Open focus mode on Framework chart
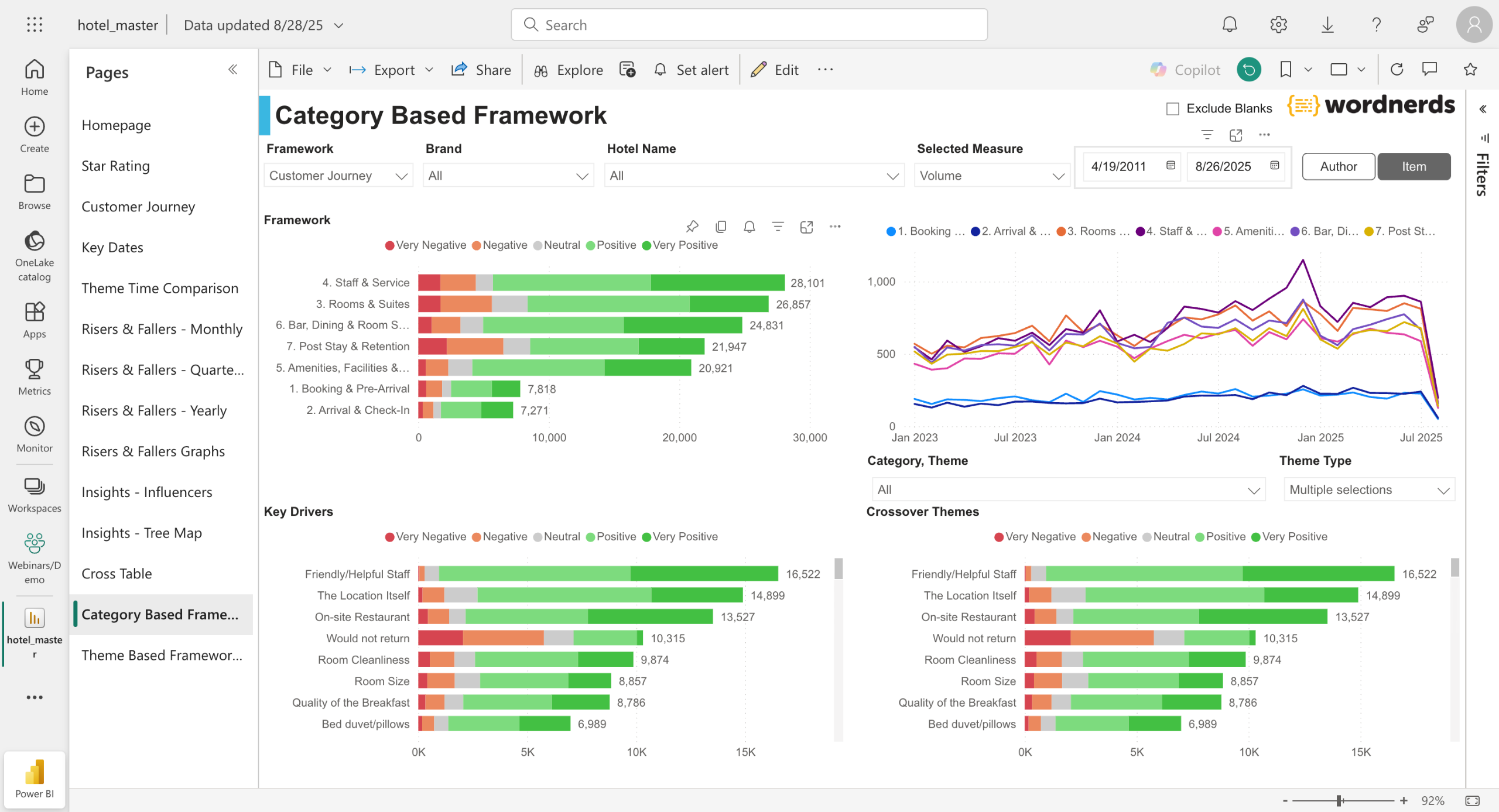This screenshot has height=812, width=1499. click(x=806, y=227)
